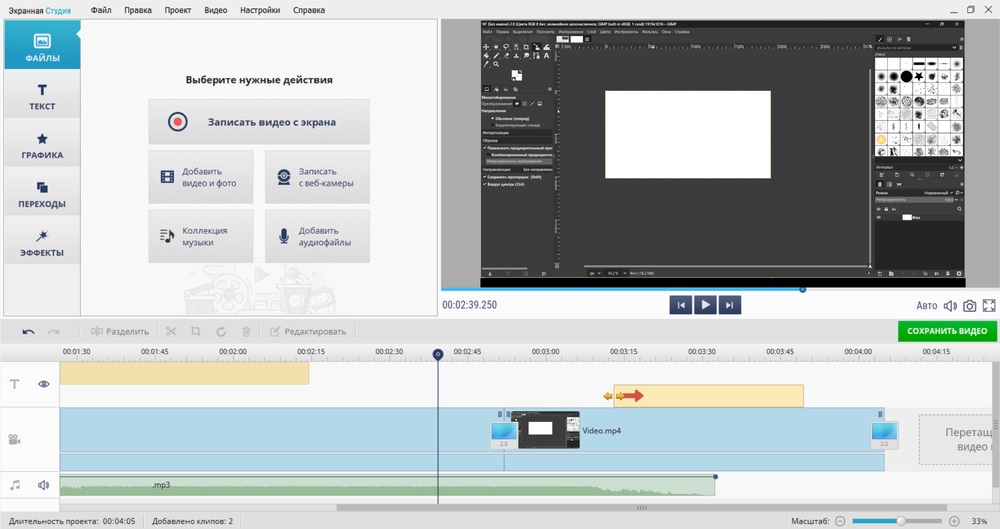Undo the last action
Viewport: 1000px width, 529px height.
(x=28, y=332)
